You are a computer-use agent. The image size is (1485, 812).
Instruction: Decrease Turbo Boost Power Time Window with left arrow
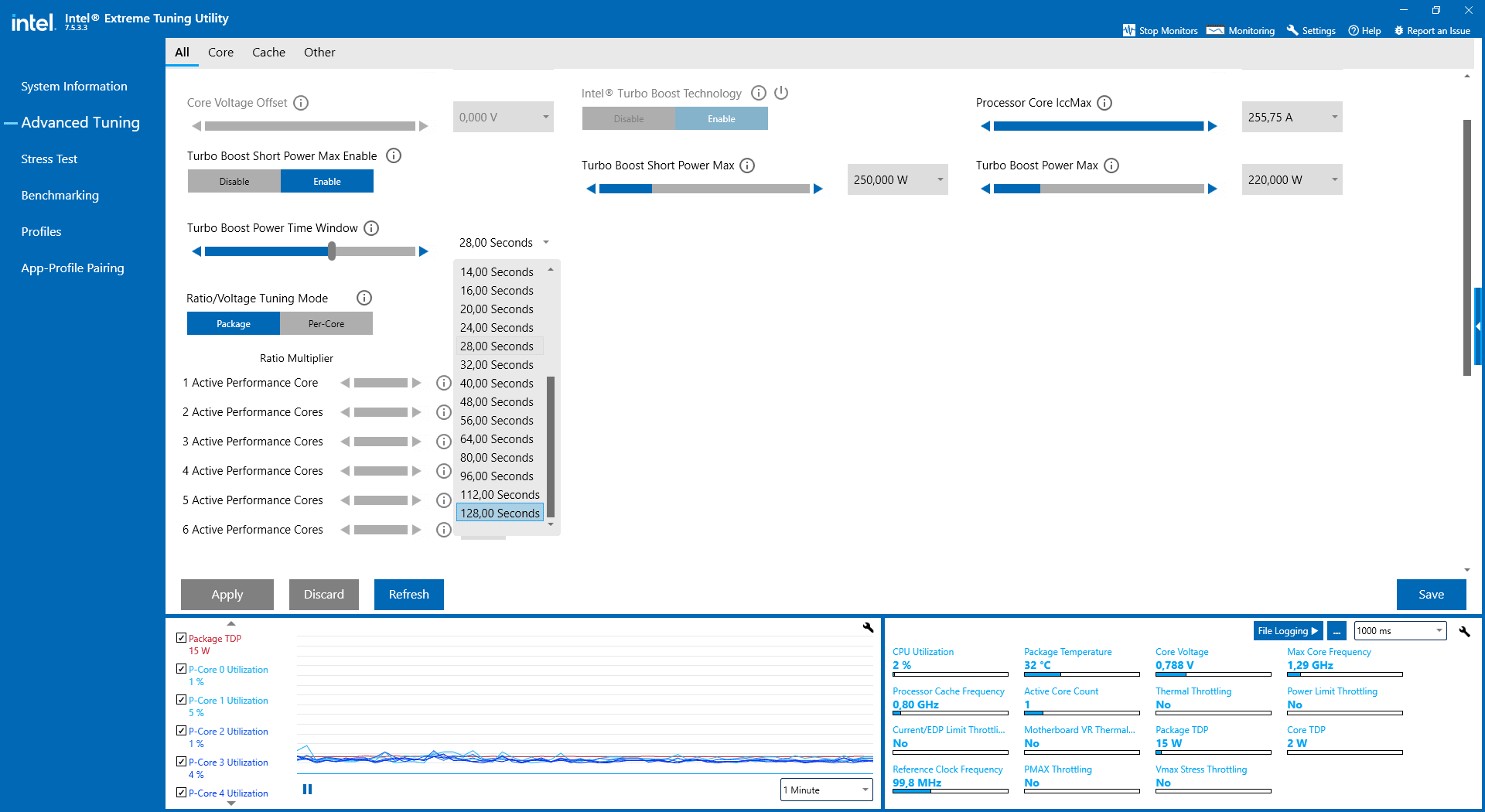(196, 251)
